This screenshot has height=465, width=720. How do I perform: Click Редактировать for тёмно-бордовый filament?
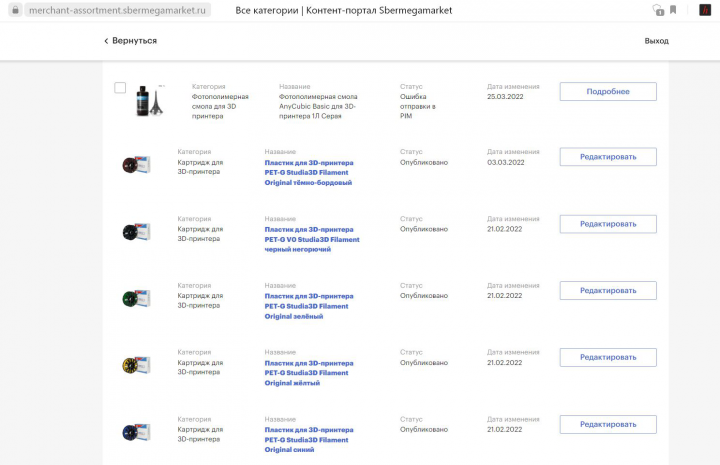click(x=608, y=157)
